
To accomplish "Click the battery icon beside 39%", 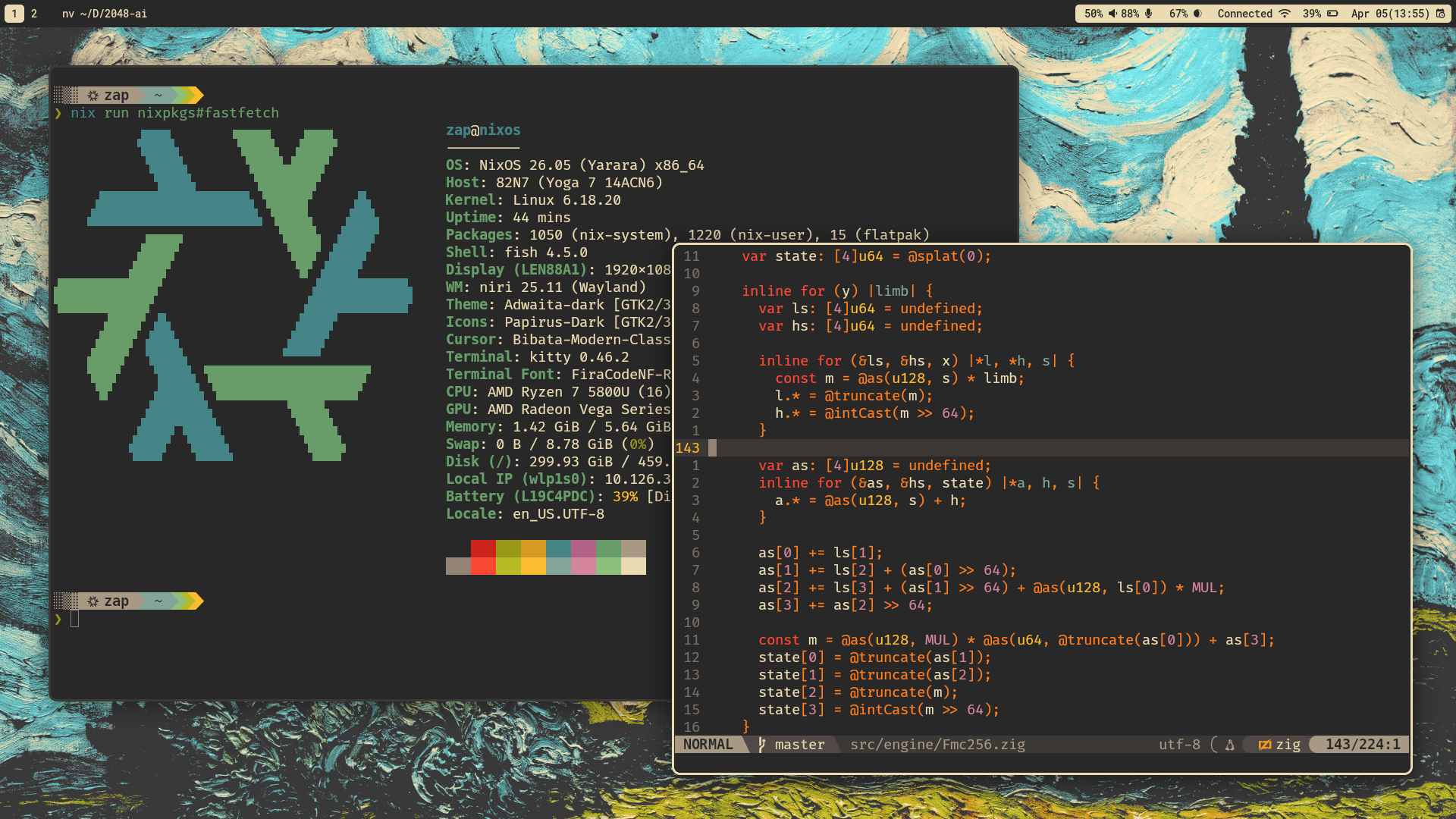I will click(1332, 14).
